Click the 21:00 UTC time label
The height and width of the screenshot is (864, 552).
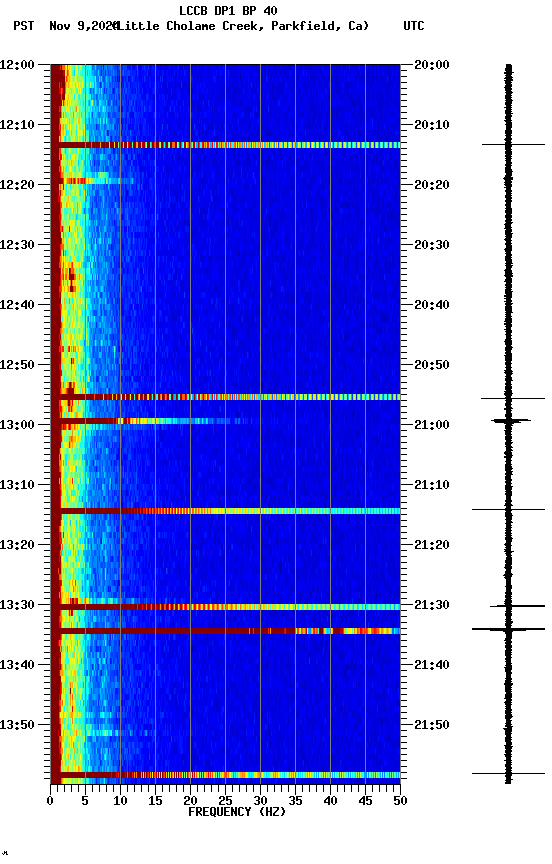pyautogui.click(x=432, y=425)
